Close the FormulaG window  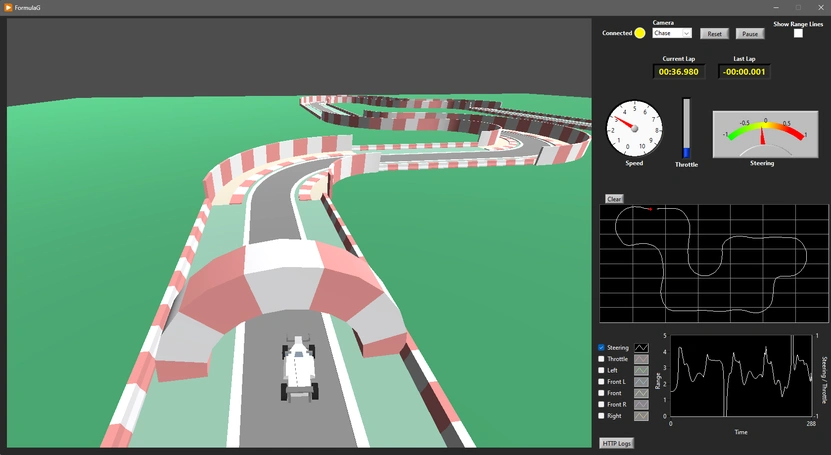(x=820, y=7)
